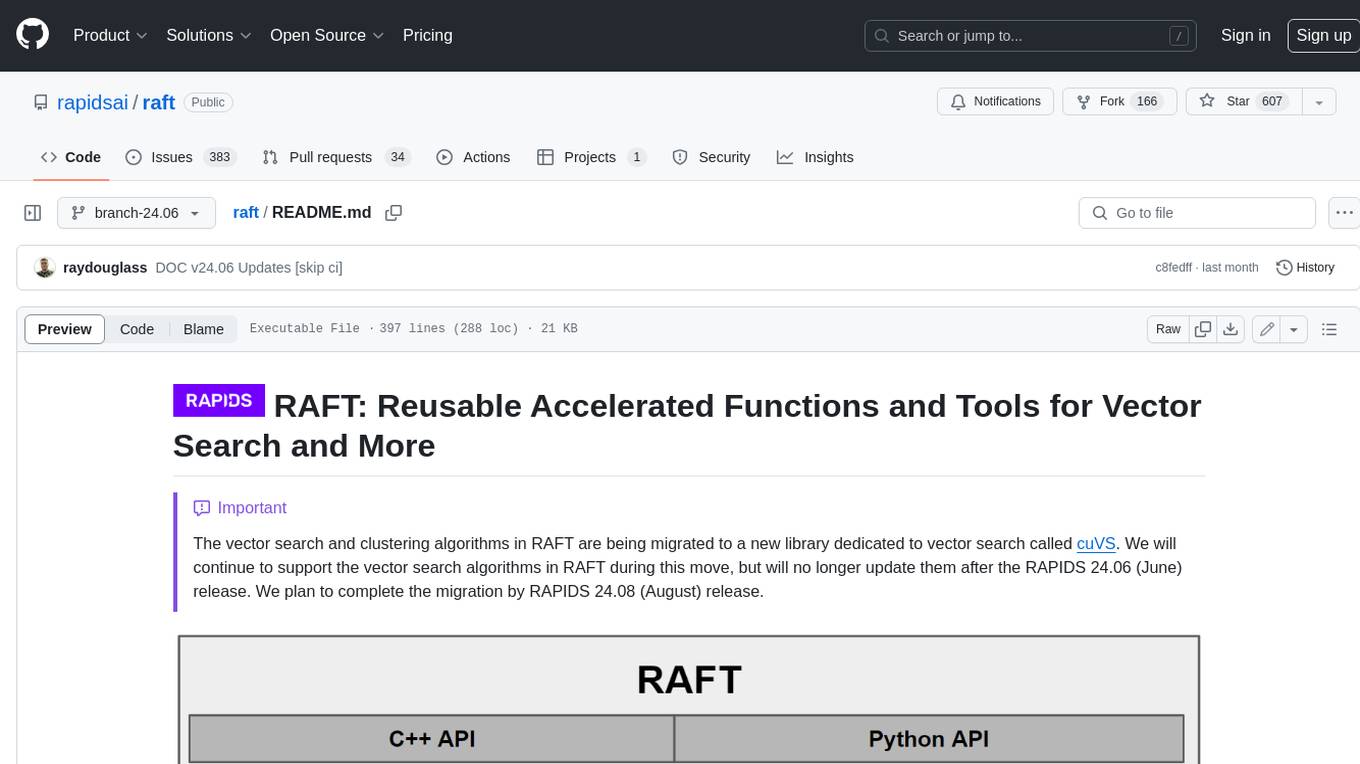Open the more file actions menu
1360x764 pixels.
1344,213
